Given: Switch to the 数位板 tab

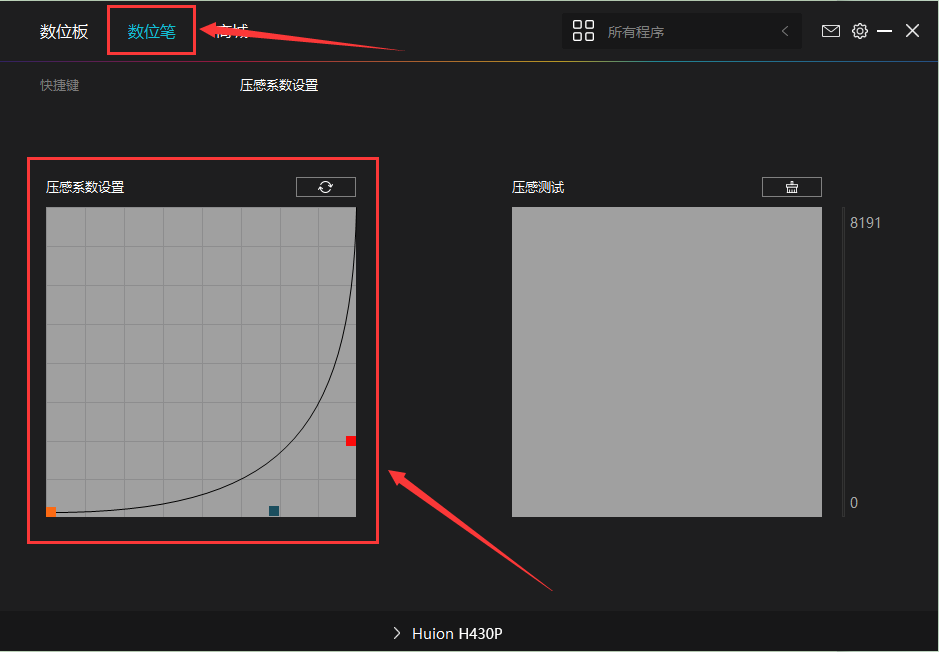Looking at the screenshot, I should tap(63, 31).
